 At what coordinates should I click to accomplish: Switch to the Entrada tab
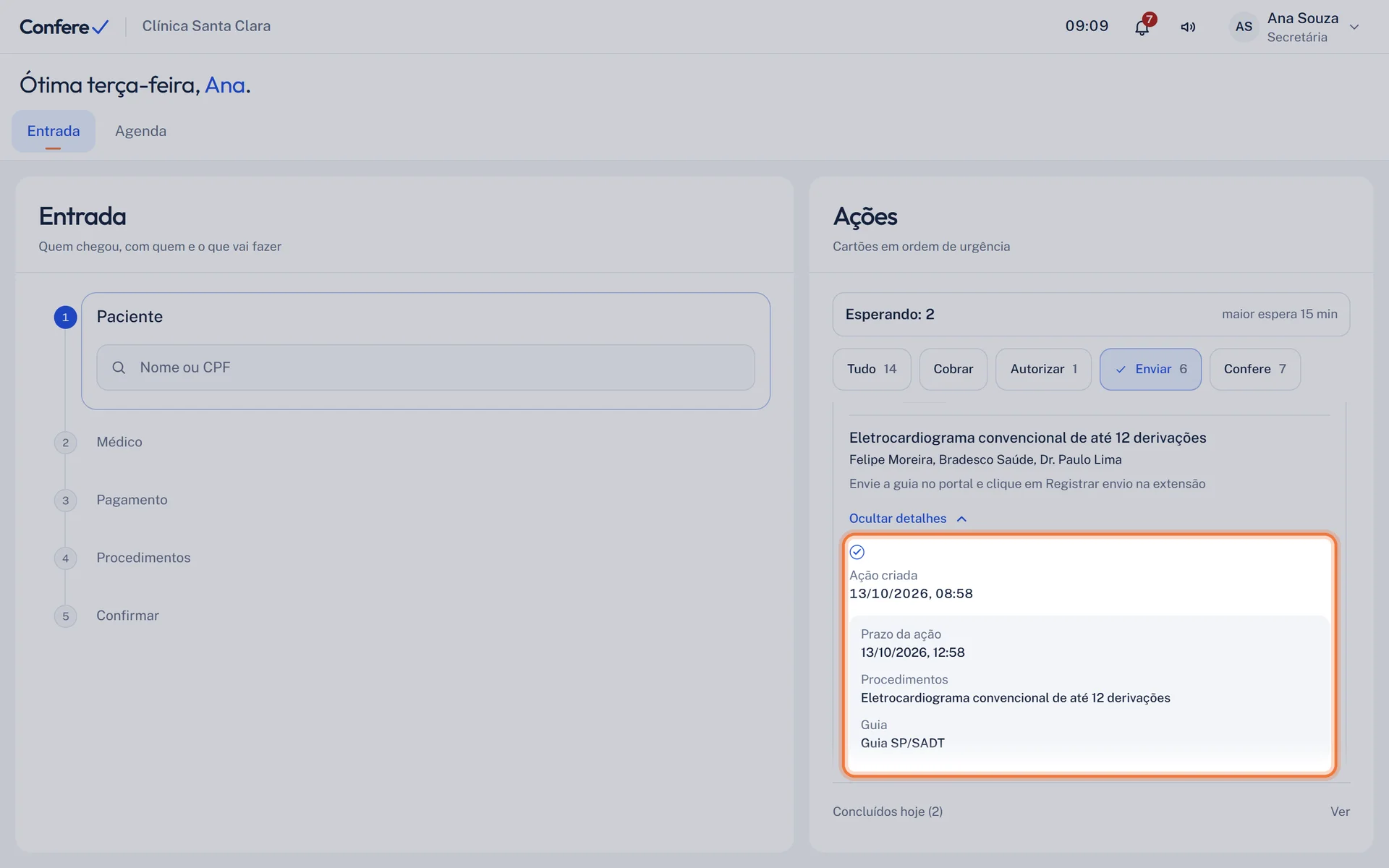(x=54, y=131)
